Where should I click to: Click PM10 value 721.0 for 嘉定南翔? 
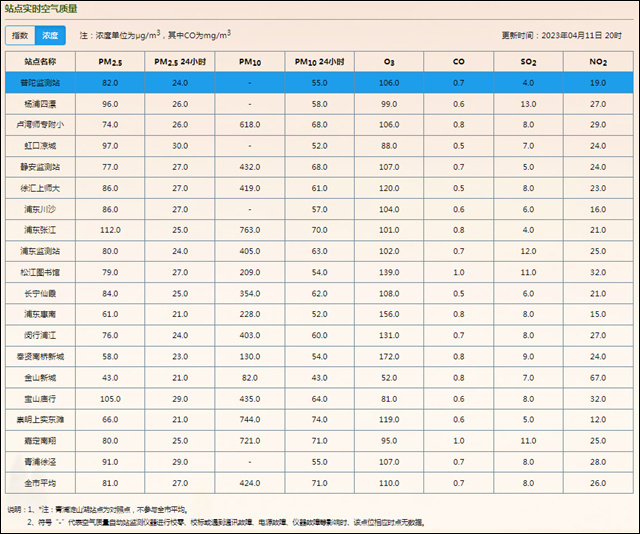pyautogui.click(x=250, y=441)
